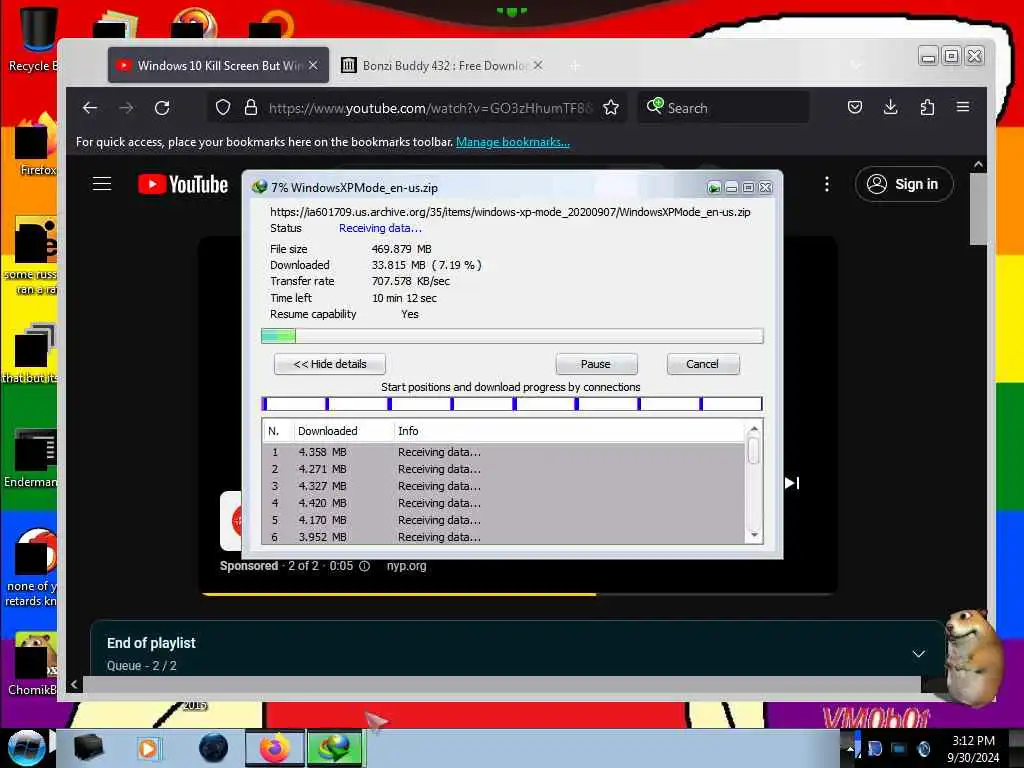Click the main download progress bar
The height and width of the screenshot is (768, 1024).
point(512,336)
